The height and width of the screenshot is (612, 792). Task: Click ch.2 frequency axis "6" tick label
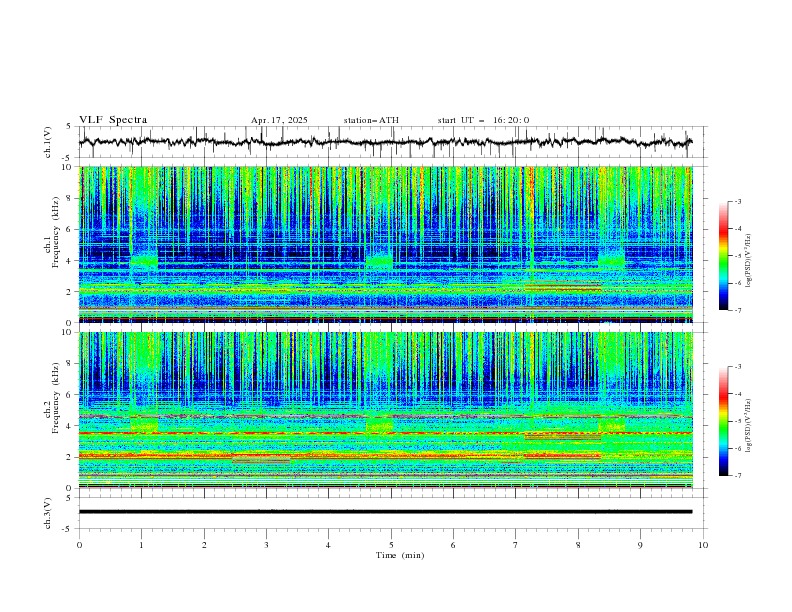pyautogui.click(x=70, y=395)
